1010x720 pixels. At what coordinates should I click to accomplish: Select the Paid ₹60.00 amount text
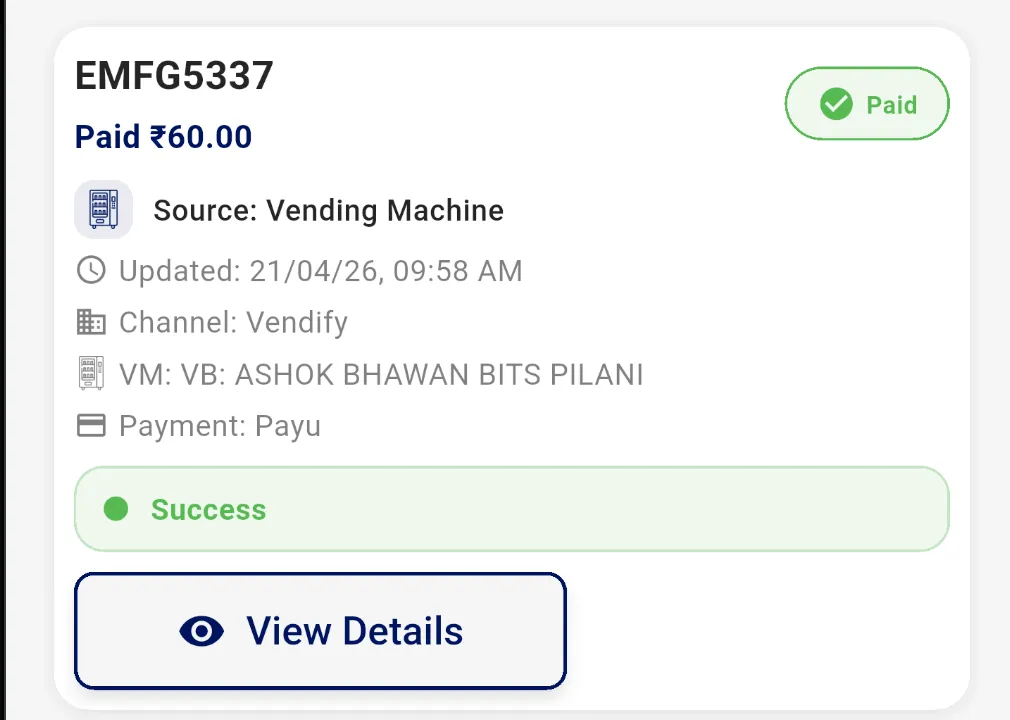[163, 137]
